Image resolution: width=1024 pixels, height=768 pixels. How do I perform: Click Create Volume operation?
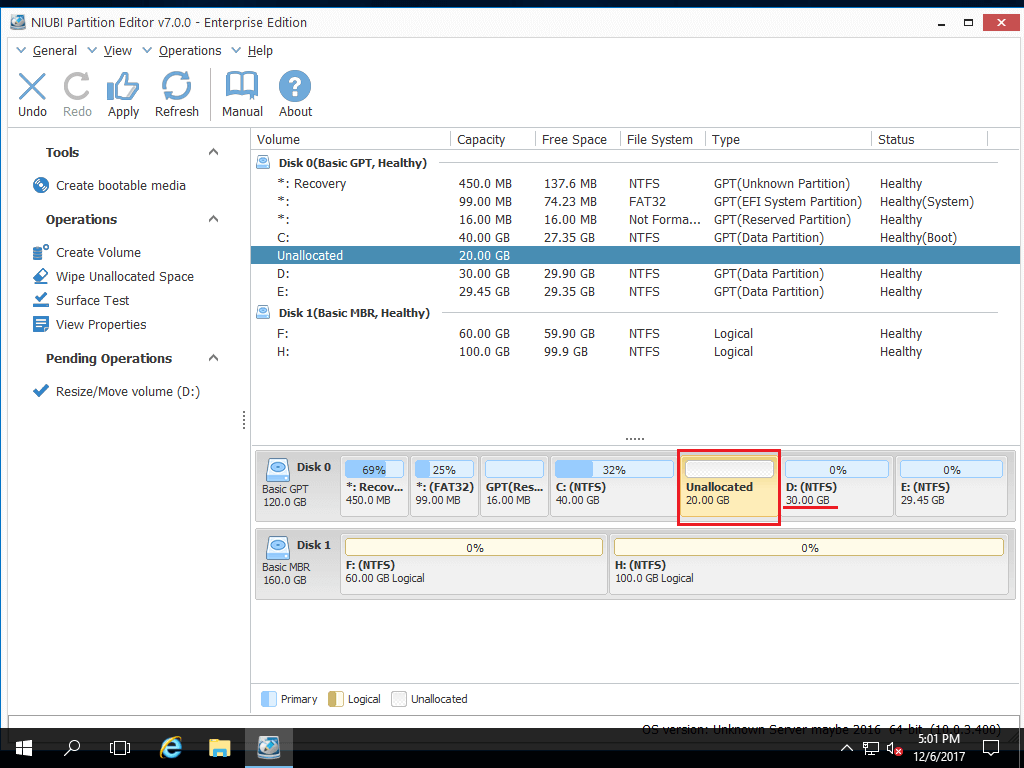click(x=99, y=252)
